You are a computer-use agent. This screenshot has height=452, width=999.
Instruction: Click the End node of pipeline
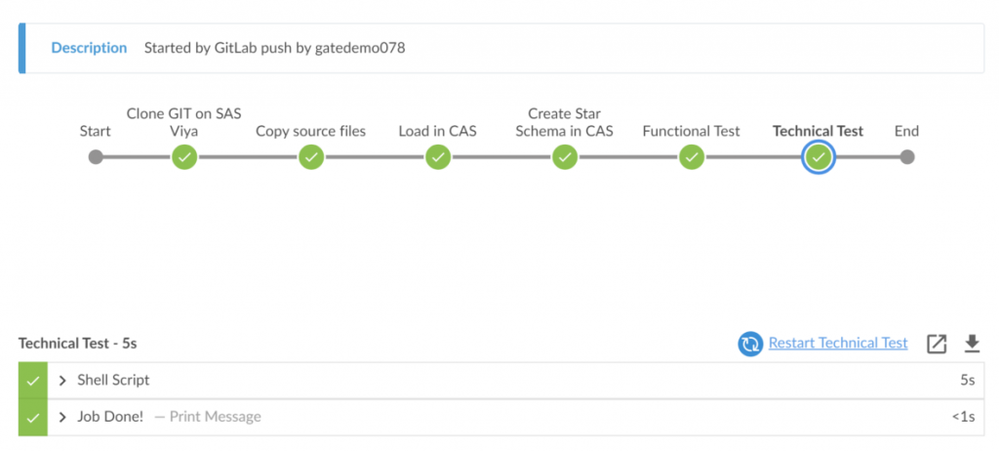pyautogui.click(x=907, y=157)
